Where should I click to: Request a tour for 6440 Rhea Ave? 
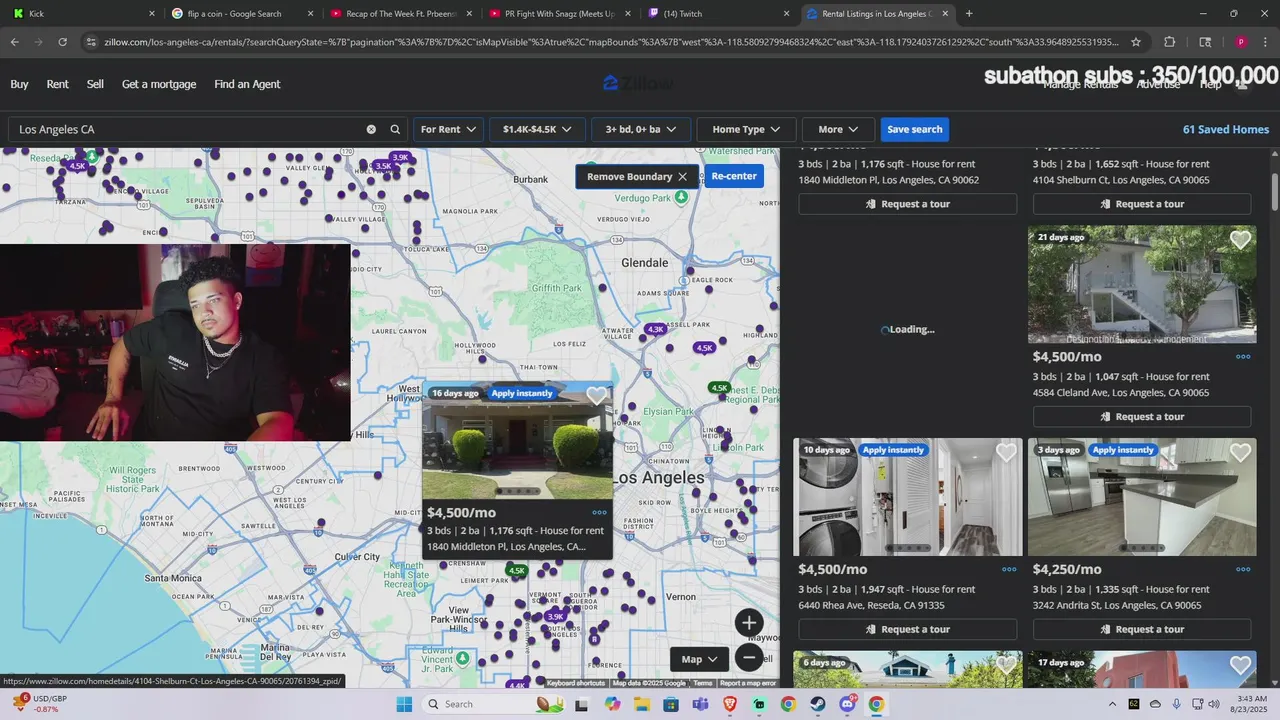[x=908, y=629]
